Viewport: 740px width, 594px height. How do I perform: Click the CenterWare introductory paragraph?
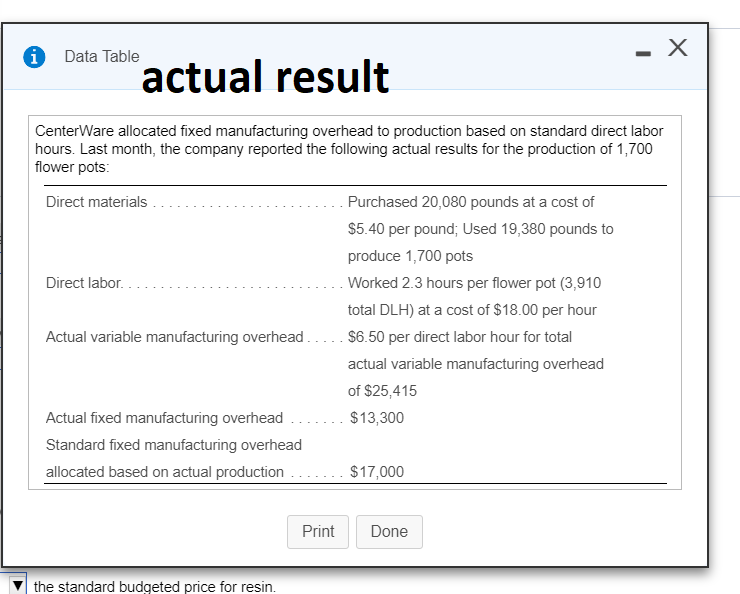coord(343,149)
